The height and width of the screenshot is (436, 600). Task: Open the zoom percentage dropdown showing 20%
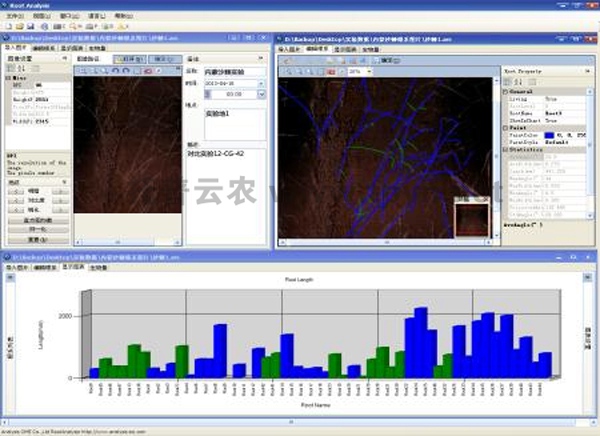tap(370, 72)
